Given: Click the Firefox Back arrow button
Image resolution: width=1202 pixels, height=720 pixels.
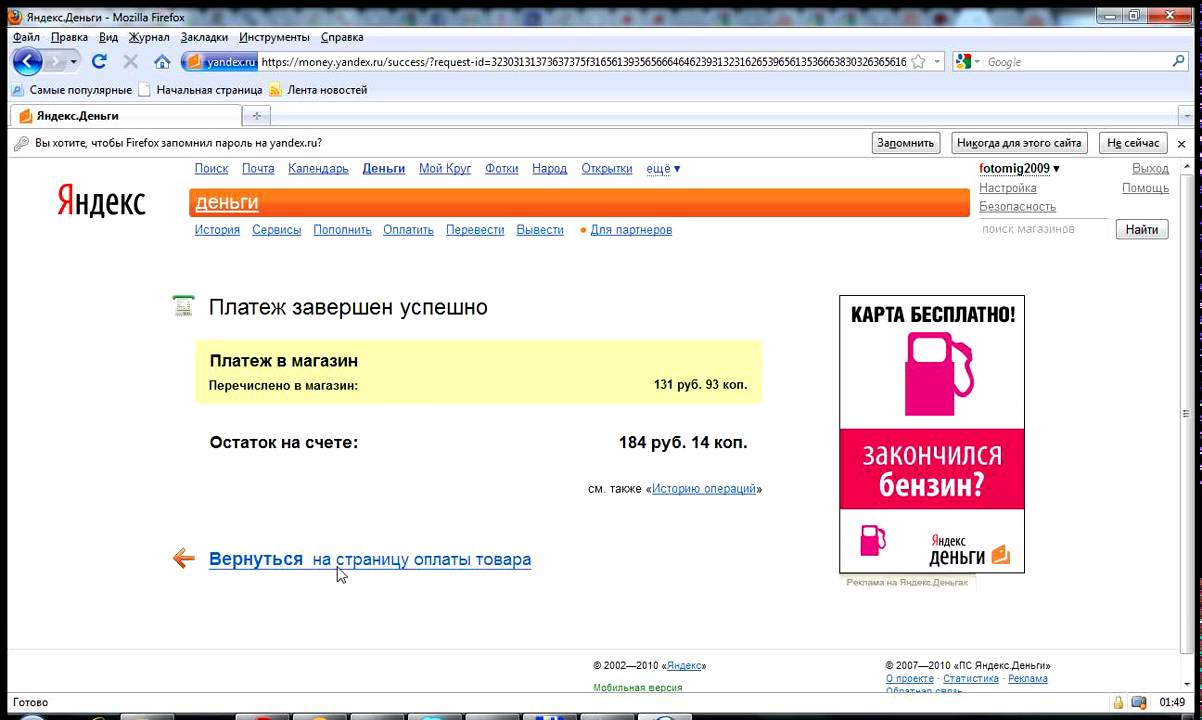Looking at the screenshot, I should tap(27, 62).
